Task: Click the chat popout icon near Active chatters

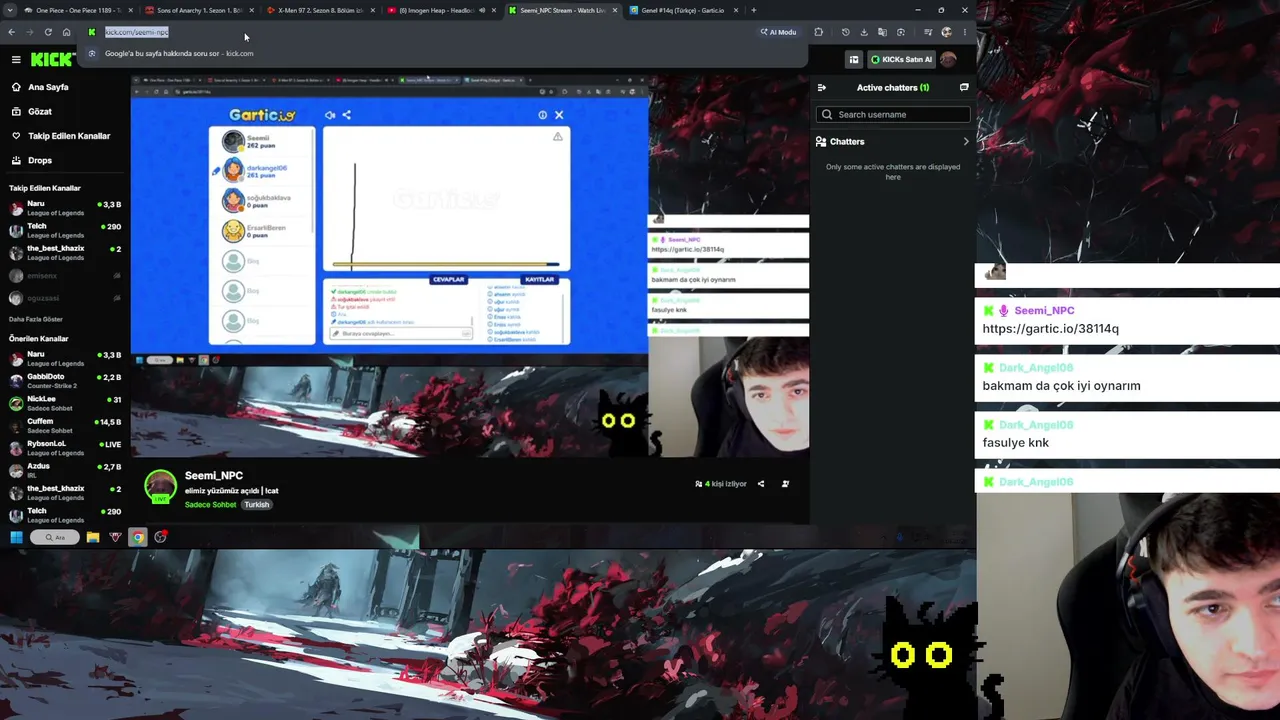Action: (x=964, y=87)
